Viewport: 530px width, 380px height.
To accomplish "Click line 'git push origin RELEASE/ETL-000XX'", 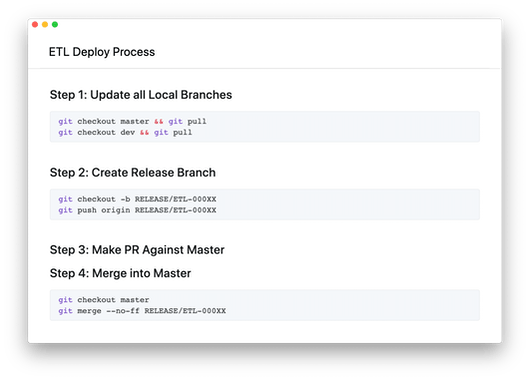I will (x=137, y=210).
